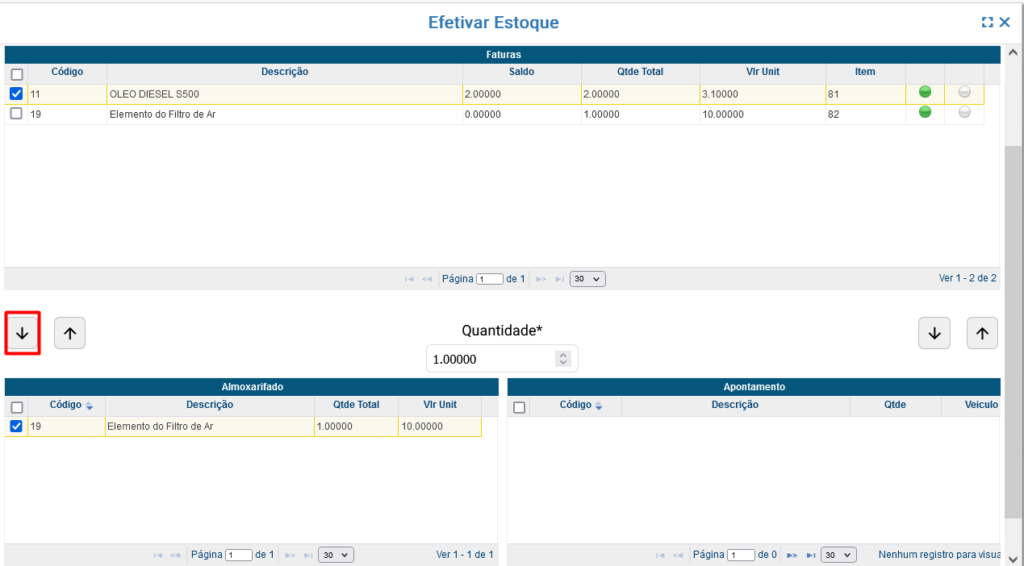1024x566 pixels.
Task: Click the down arrow button above Apontamento
Action: pyautogui.click(x=934, y=334)
